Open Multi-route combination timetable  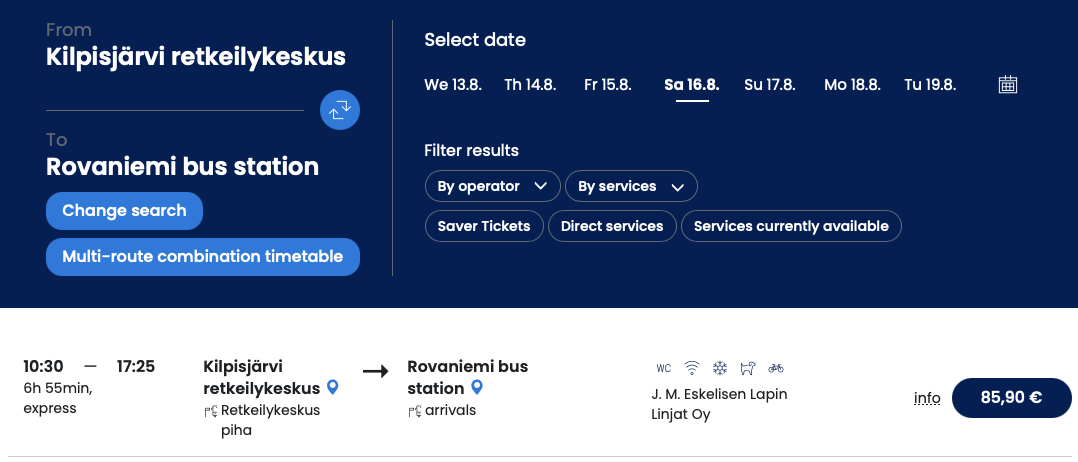click(202, 256)
